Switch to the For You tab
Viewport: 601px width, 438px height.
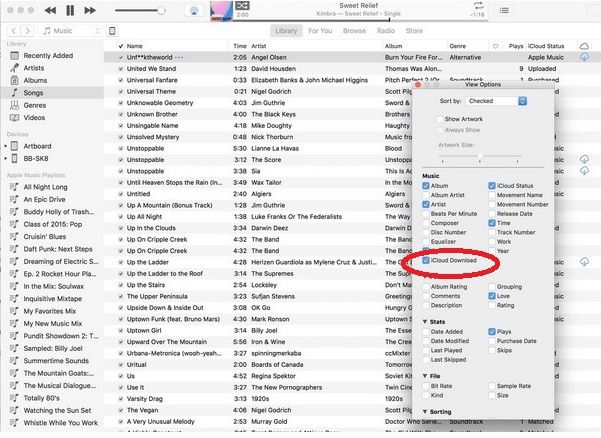(x=320, y=31)
